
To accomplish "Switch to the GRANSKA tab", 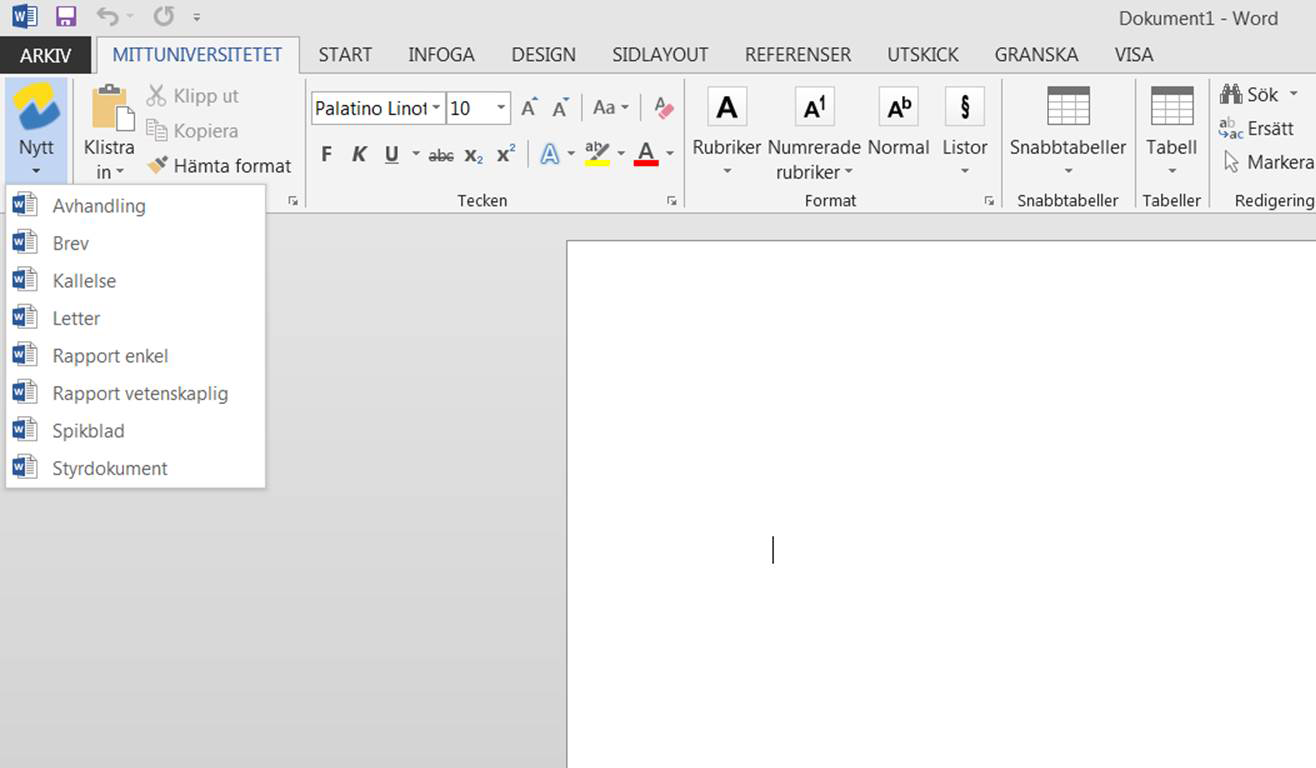I will click(1036, 55).
